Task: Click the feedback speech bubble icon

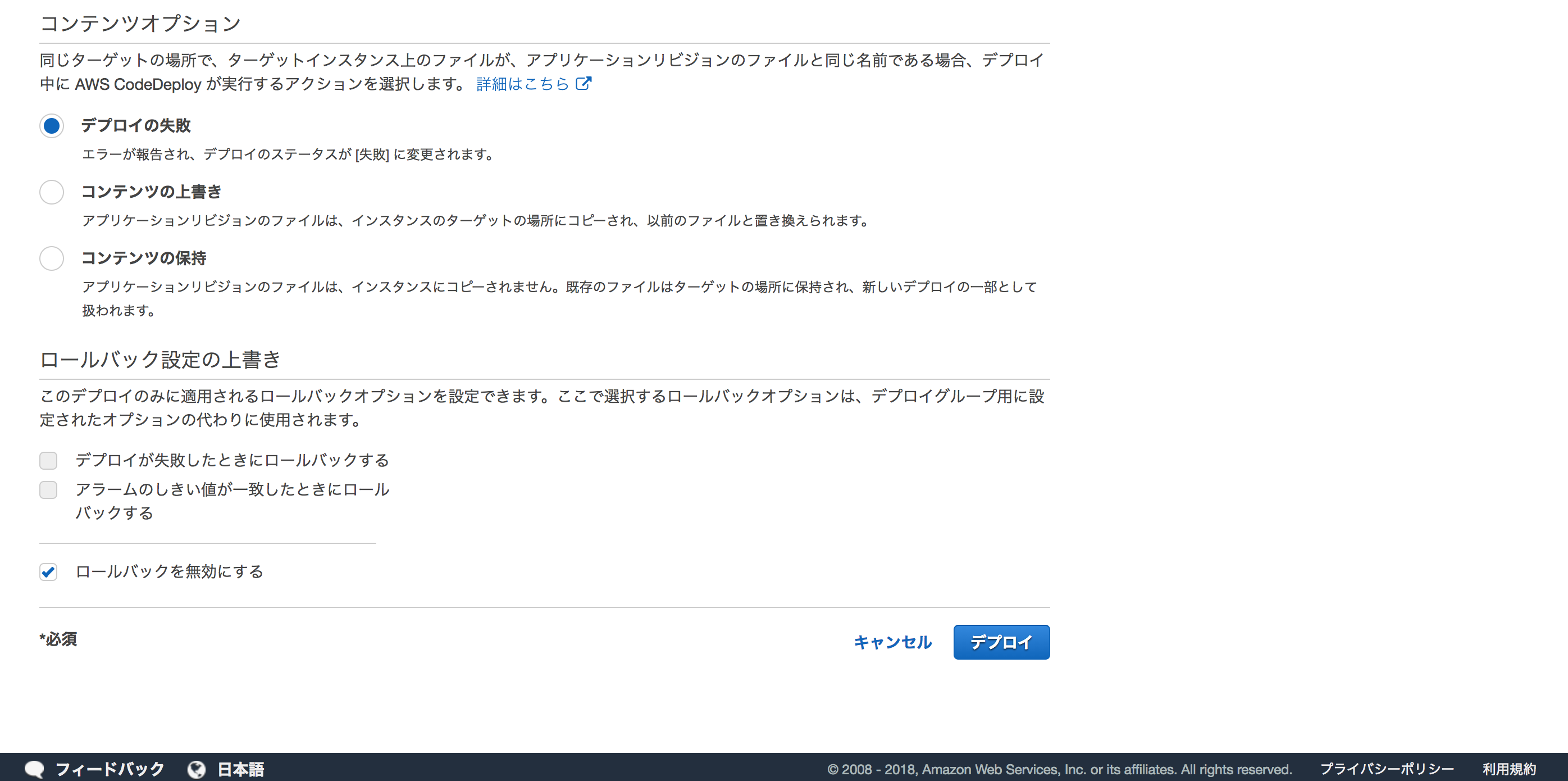Action: click(34, 769)
